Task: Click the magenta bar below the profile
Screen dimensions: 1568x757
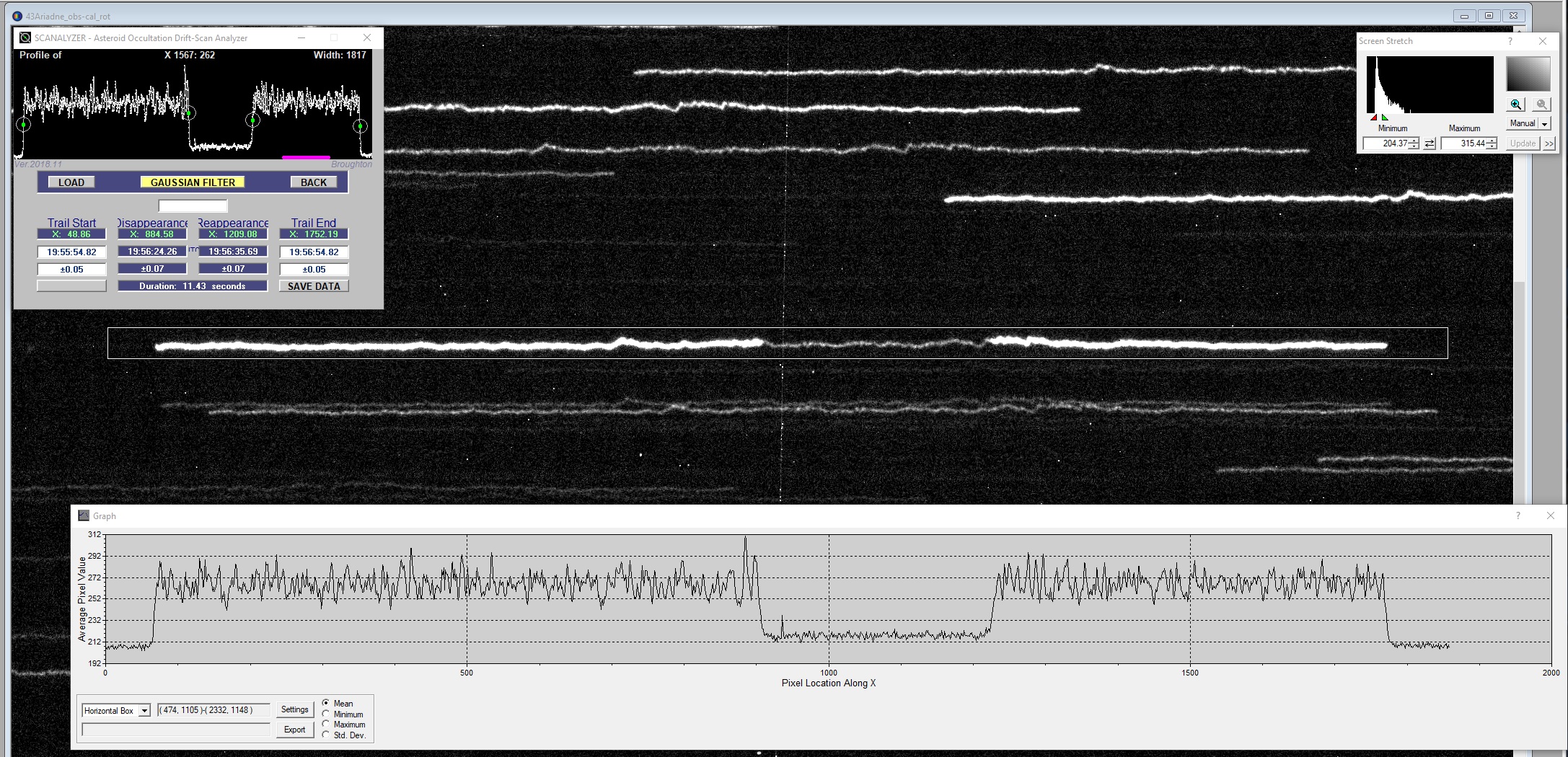Action: click(306, 156)
